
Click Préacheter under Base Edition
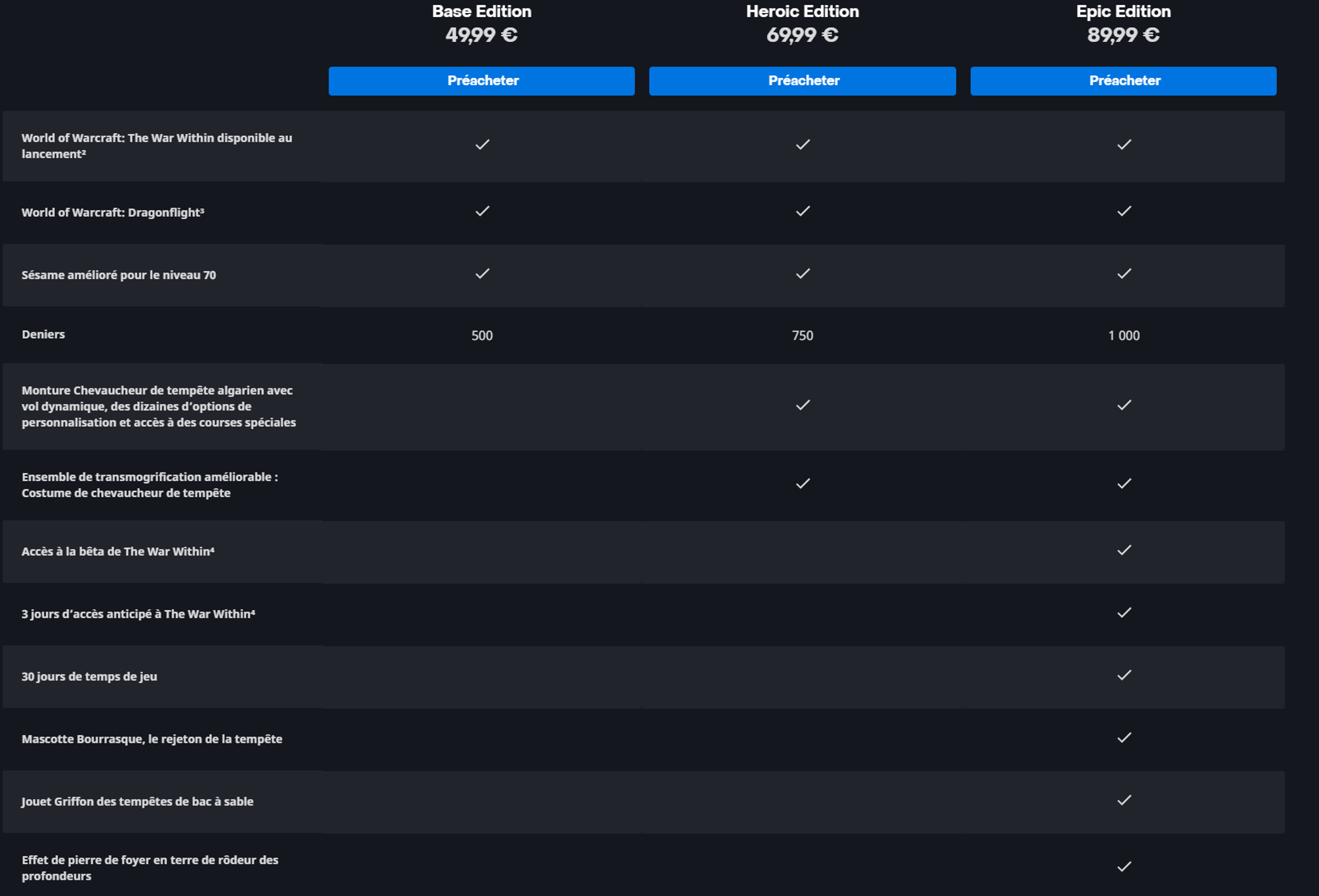[481, 81]
